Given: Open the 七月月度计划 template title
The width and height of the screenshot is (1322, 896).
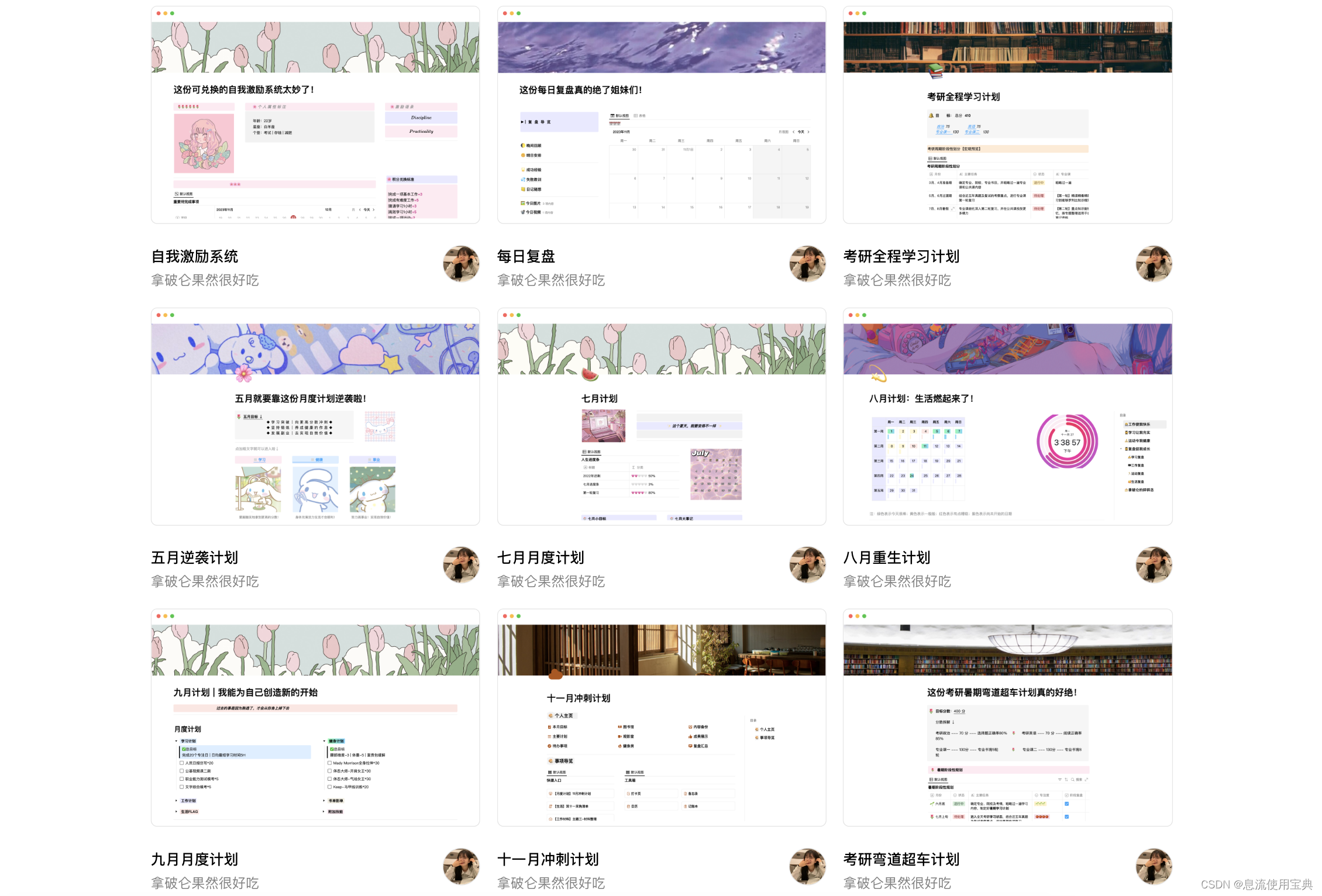Looking at the screenshot, I should [x=540, y=558].
